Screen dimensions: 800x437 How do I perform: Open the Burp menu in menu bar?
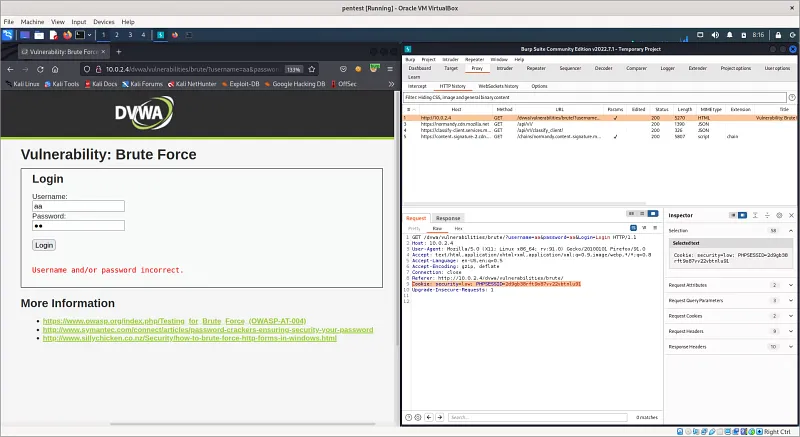[x=410, y=60]
